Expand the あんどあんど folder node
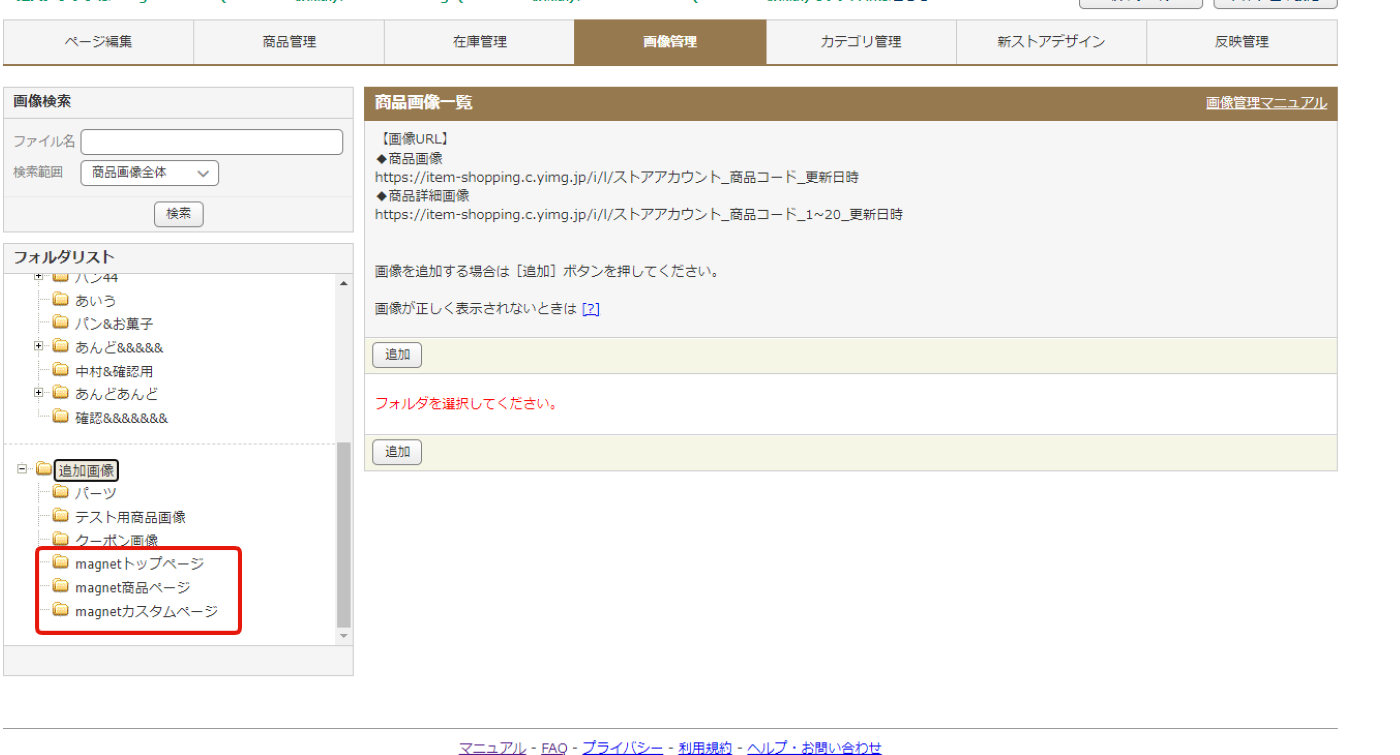This screenshot has width=1400, height=755. coord(39,393)
